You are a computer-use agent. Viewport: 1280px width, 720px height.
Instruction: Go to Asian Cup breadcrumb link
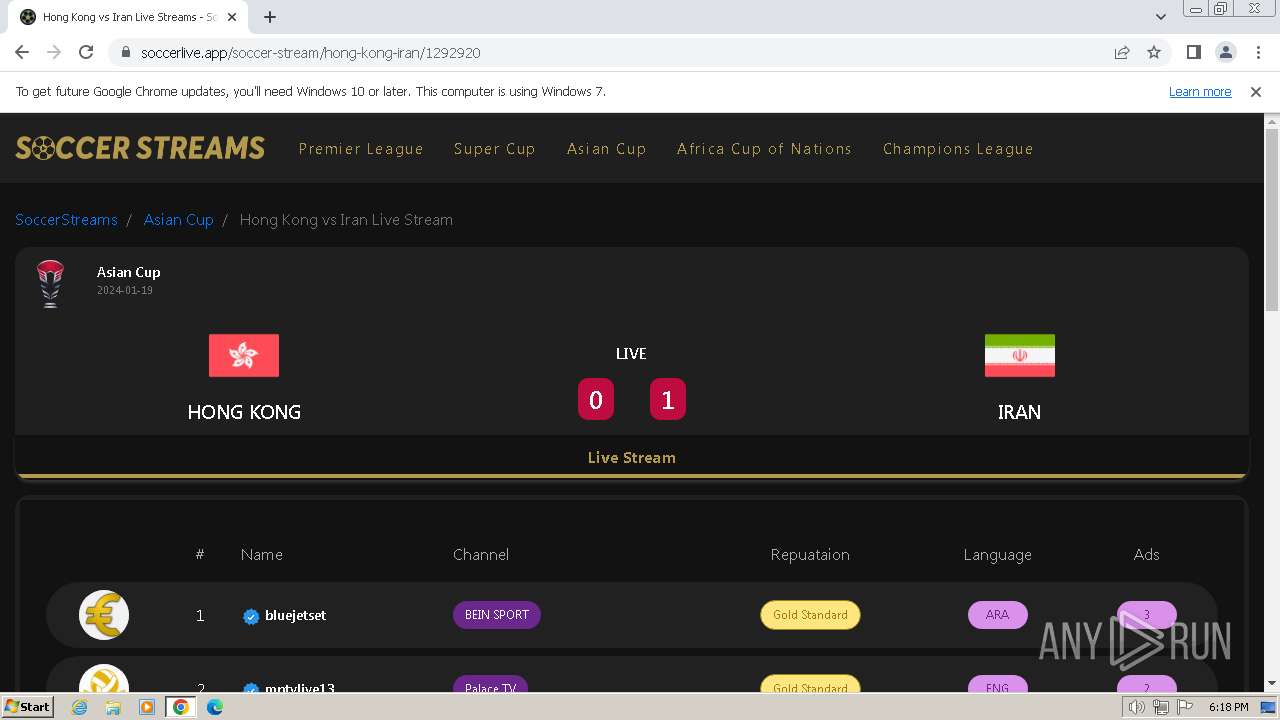click(178, 220)
